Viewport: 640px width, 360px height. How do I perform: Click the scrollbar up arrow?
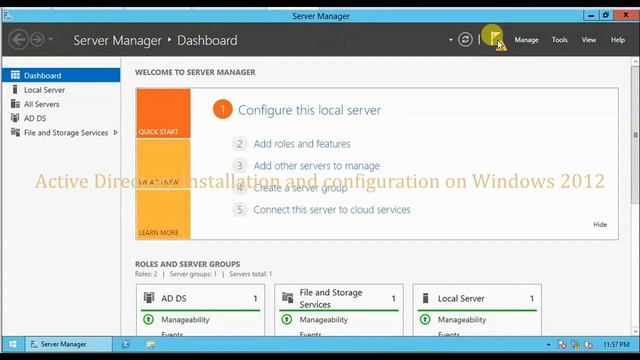pos(635,62)
